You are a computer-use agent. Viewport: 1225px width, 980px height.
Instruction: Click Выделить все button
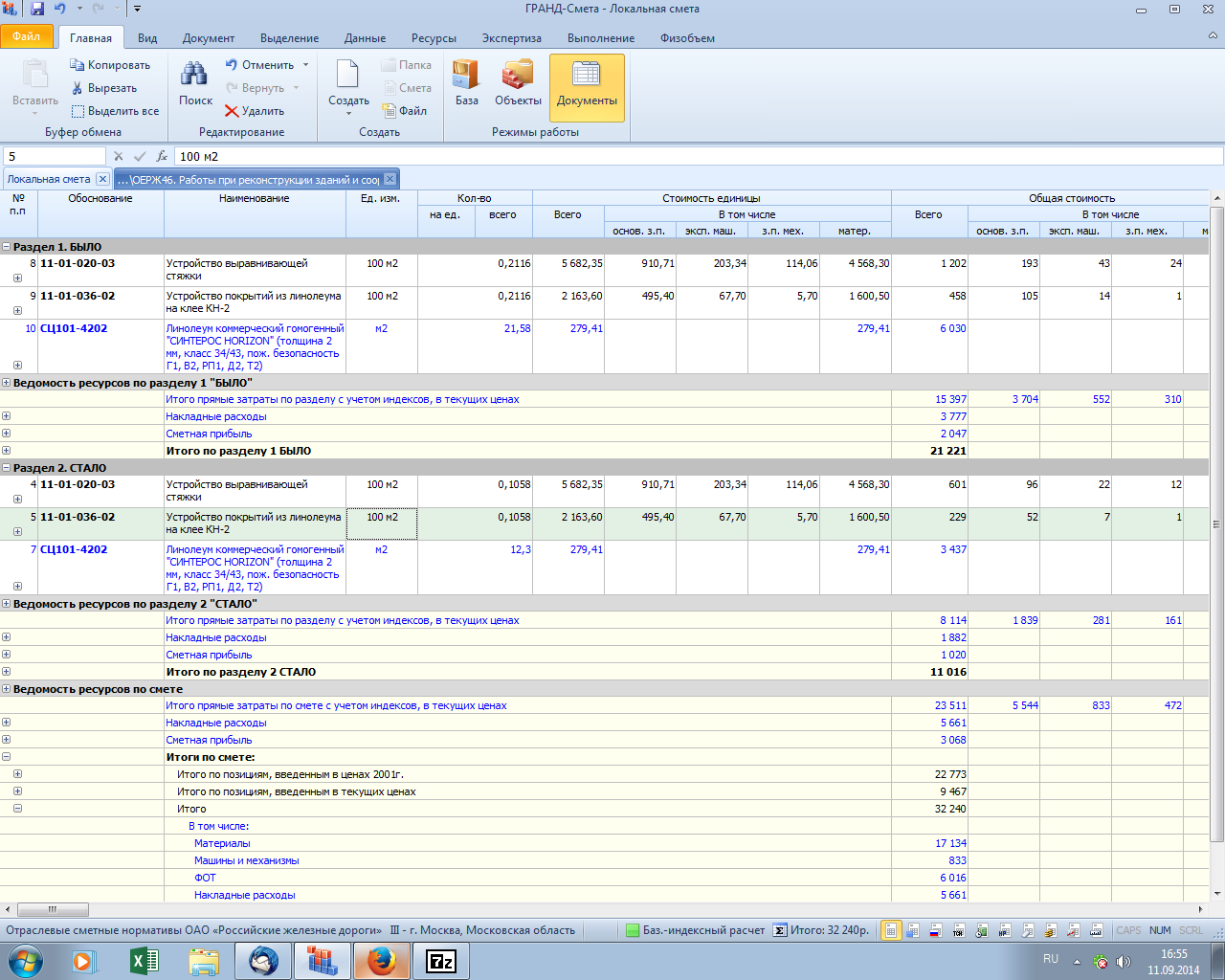point(115,111)
